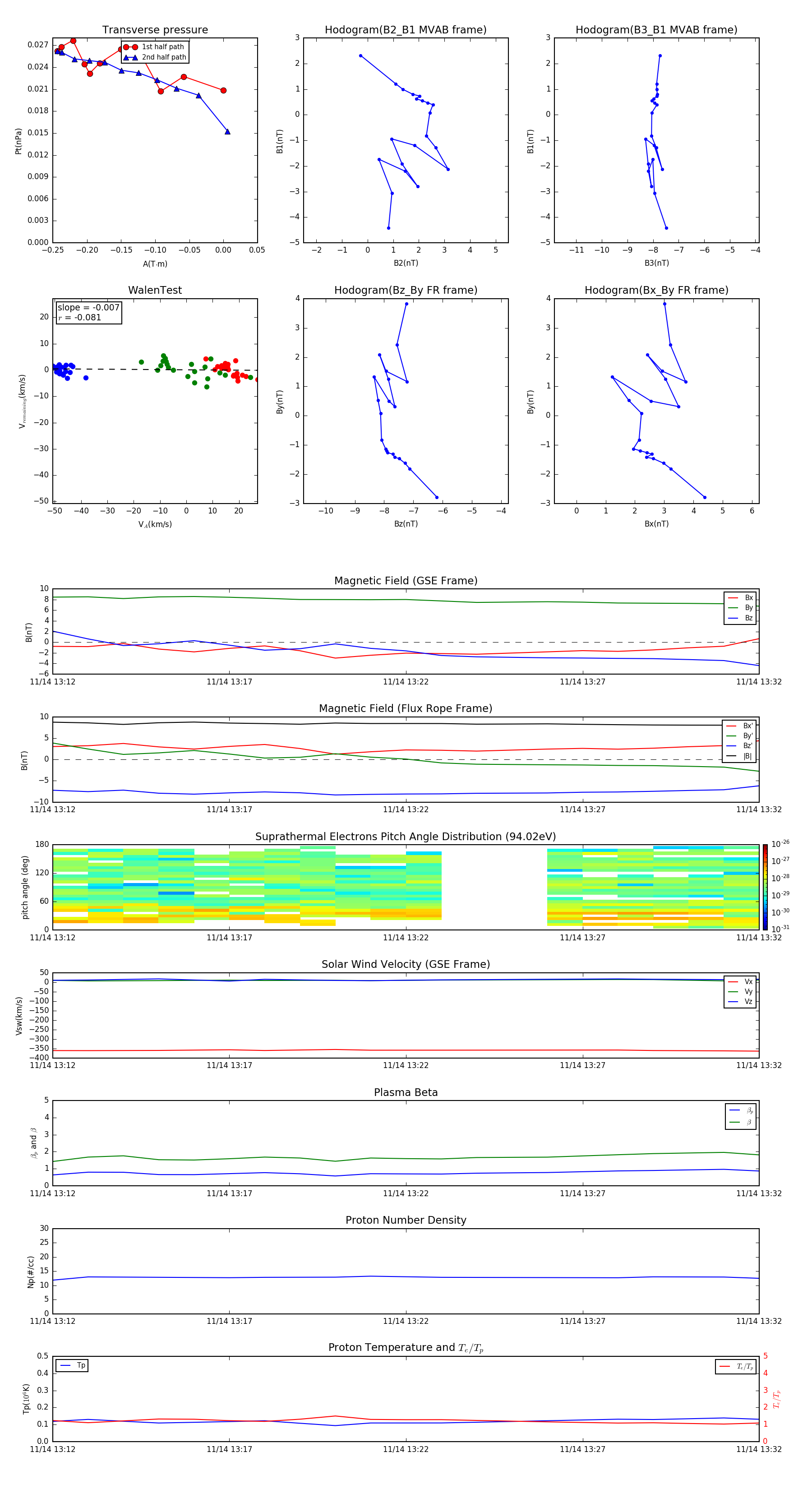
Task: Click the 'Bx(nT)' x-axis label
Action: (x=656, y=524)
